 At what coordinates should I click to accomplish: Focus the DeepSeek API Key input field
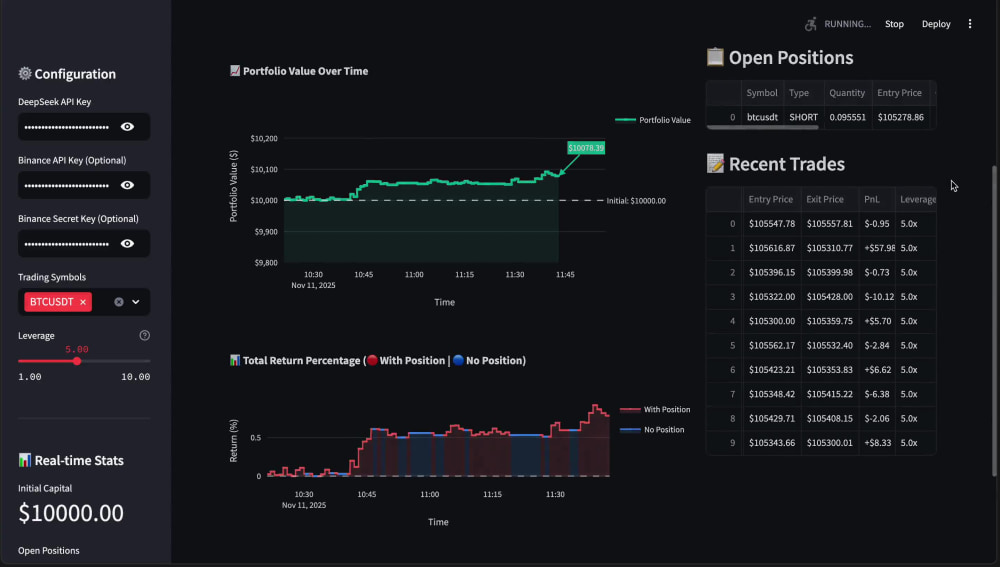[x=69, y=127]
